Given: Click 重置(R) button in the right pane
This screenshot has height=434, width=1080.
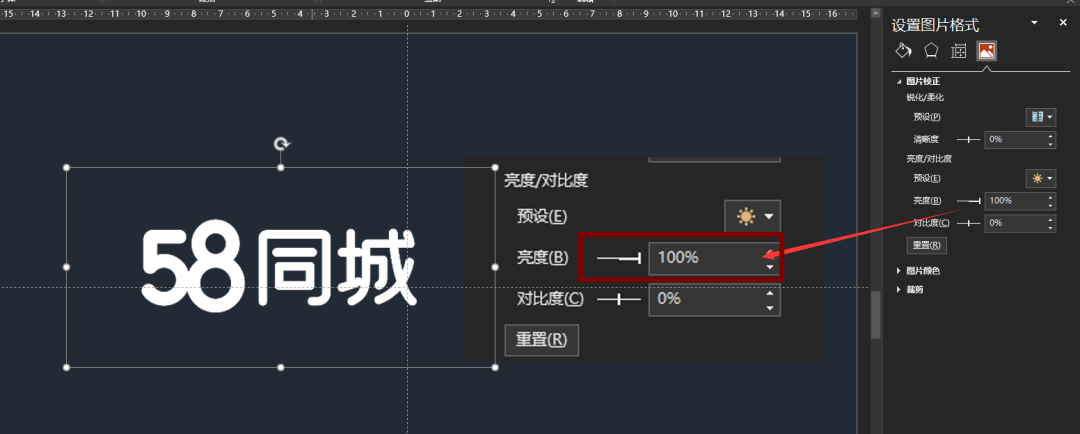Looking at the screenshot, I should (x=926, y=245).
